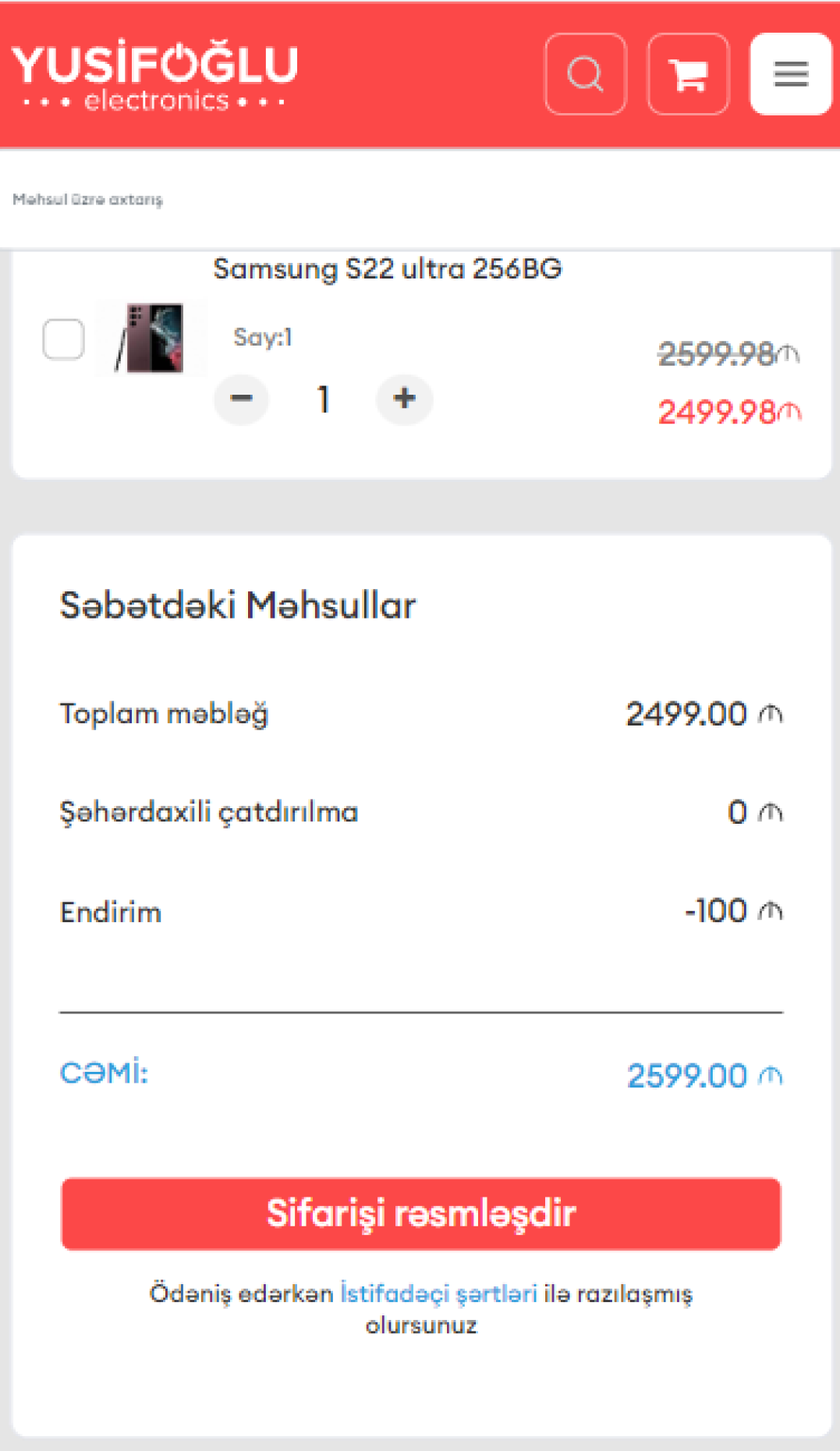Click the Səbətdəki Məhsullar heading
Screen dimensions: 840x1451
(x=238, y=605)
